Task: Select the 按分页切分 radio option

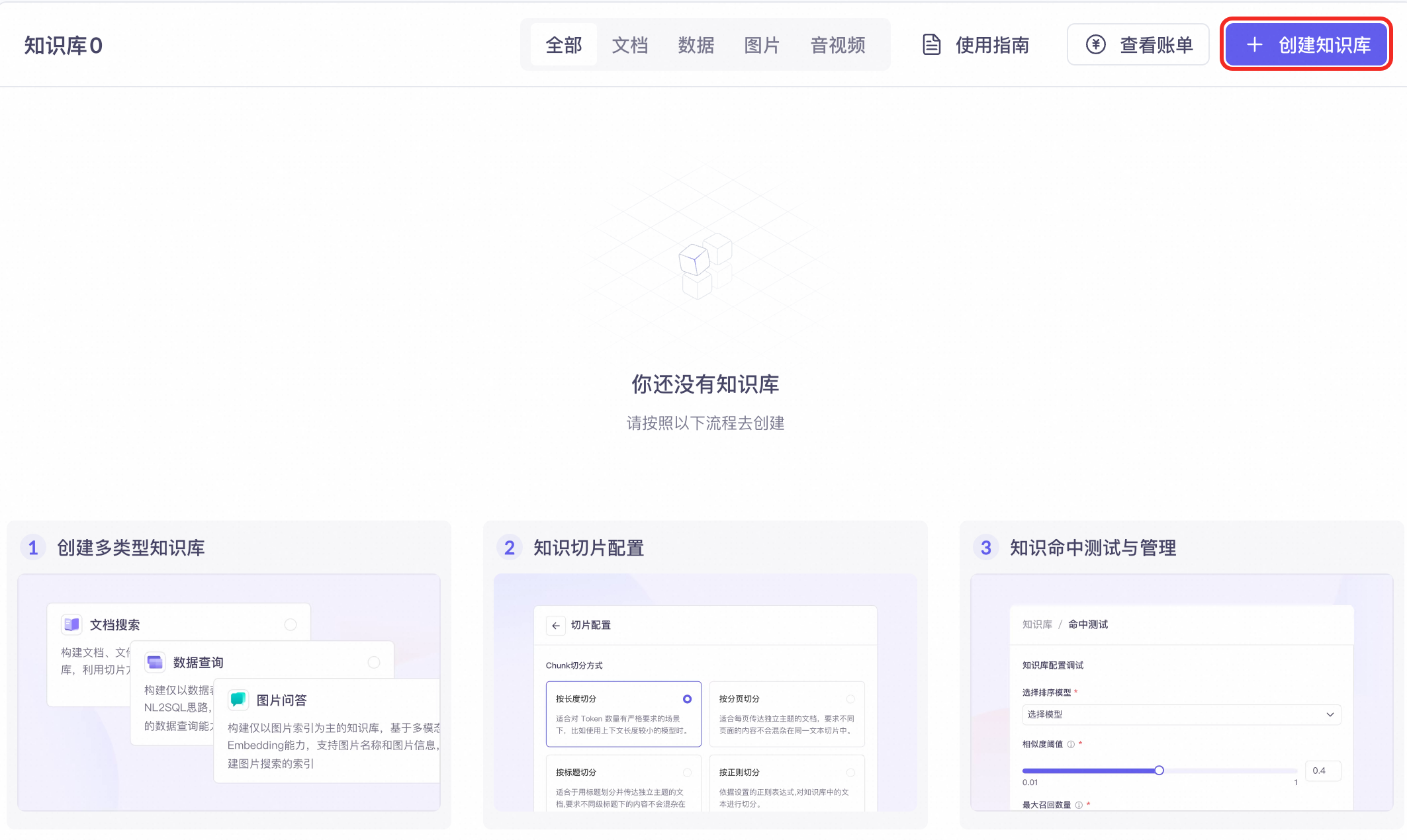Action: [850, 699]
